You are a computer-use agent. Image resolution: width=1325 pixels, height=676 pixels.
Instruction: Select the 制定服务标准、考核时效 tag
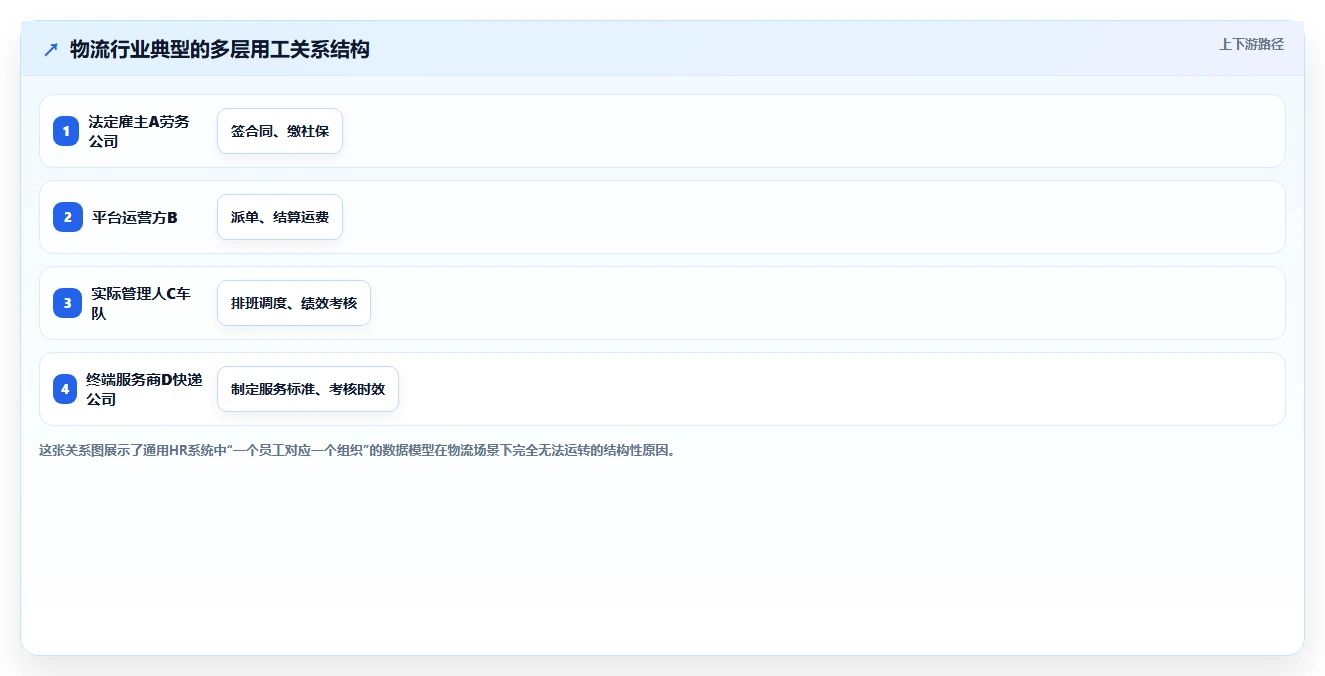(x=308, y=389)
